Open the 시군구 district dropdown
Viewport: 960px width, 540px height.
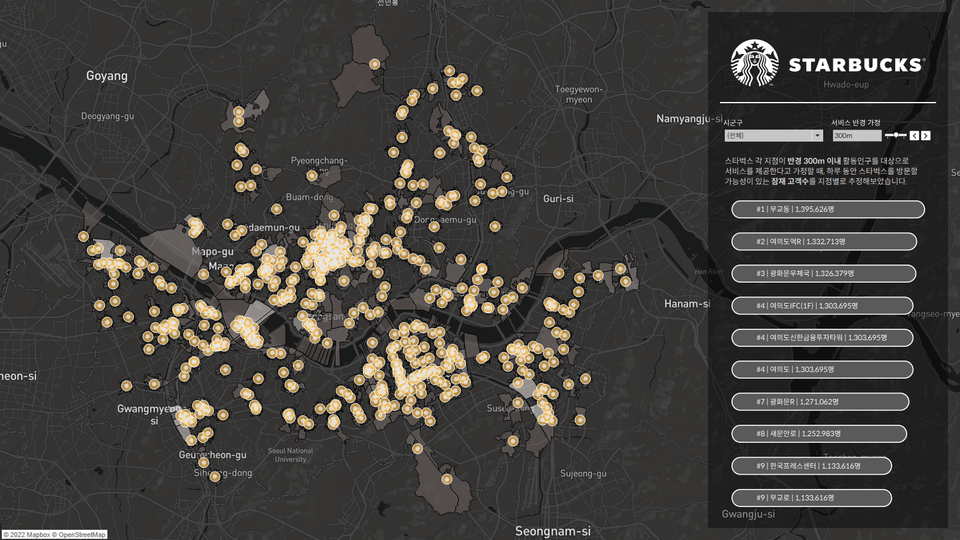773,136
